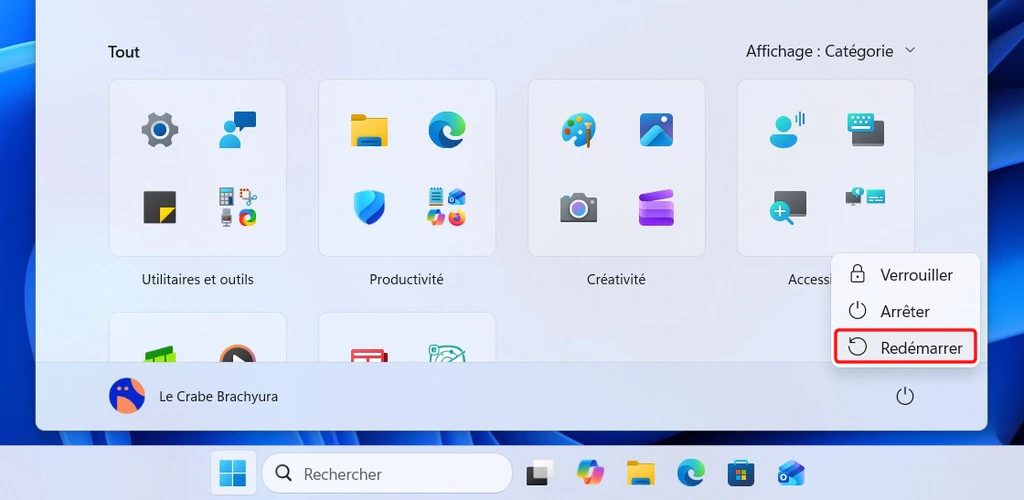
Task: Open the On-Screen Keyboard app
Action: click(x=866, y=130)
